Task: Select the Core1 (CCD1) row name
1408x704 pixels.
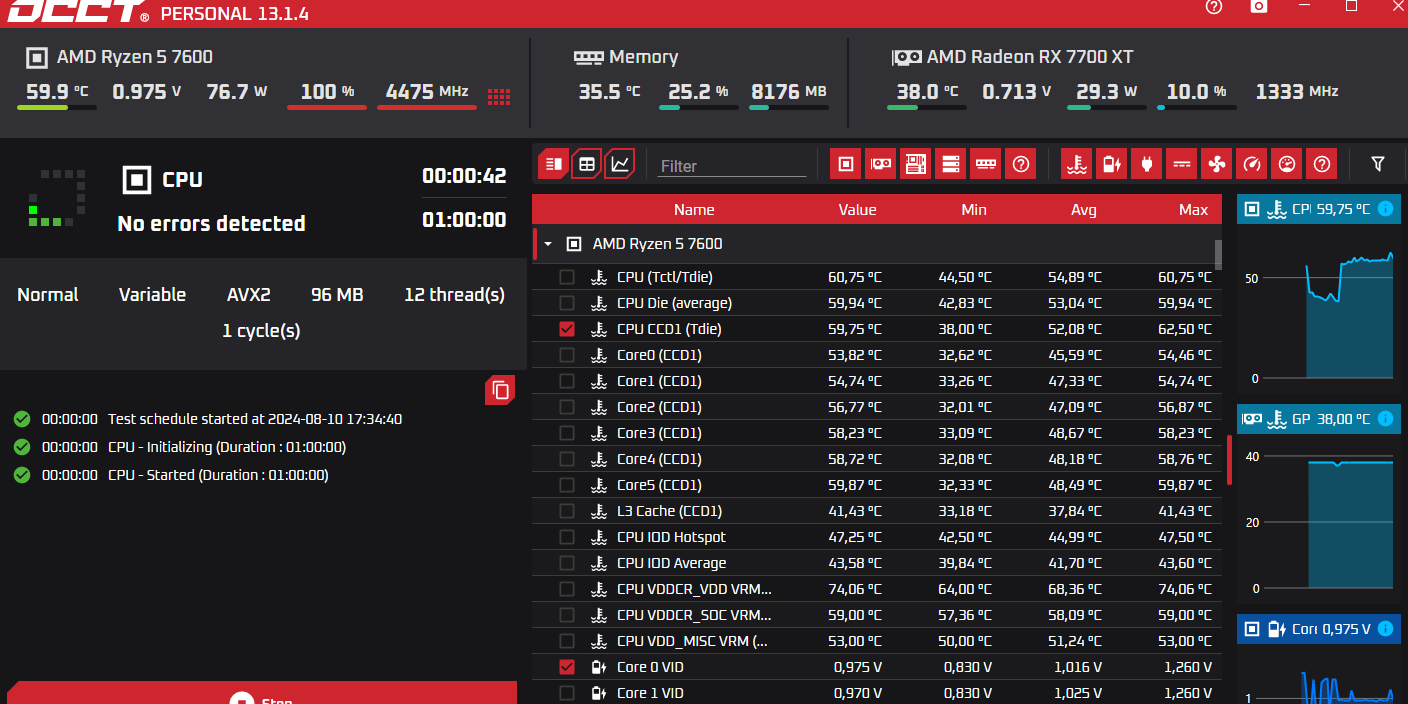Action: coord(659,381)
